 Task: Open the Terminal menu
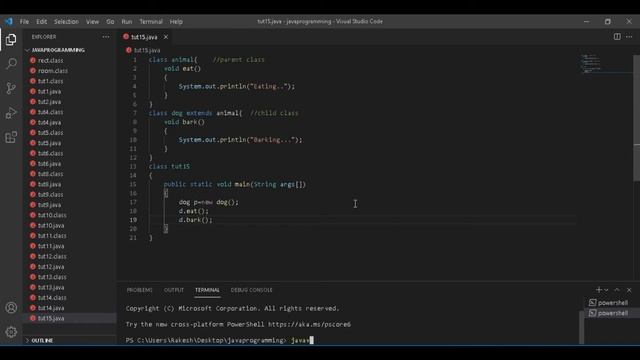[151, 22]
